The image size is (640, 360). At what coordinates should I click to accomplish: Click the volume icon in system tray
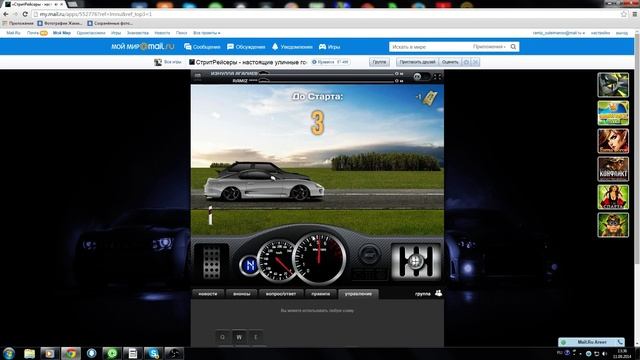pos(604,353)
